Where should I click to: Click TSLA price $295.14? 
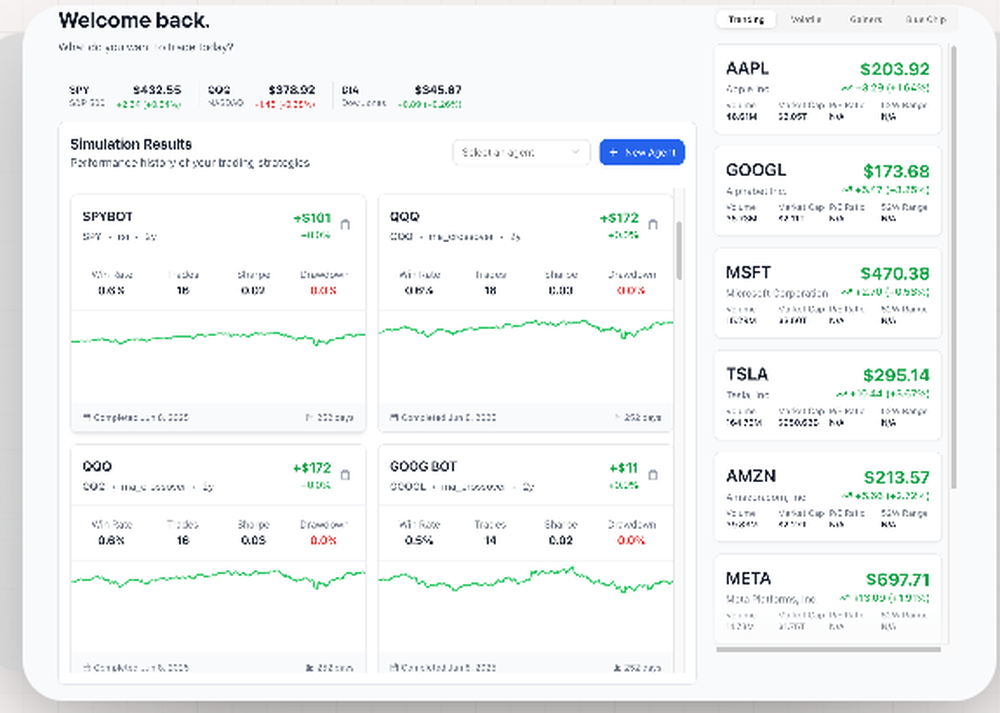(x=896, y=375)
